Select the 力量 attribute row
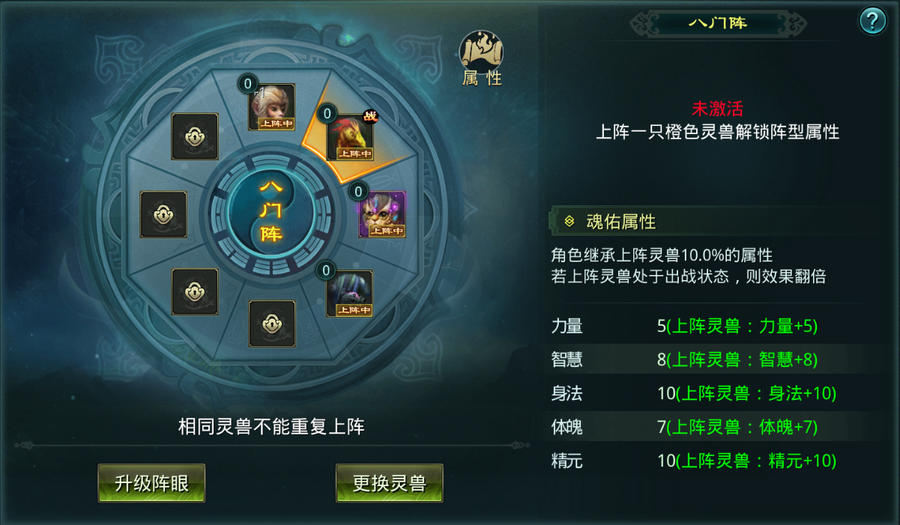Image resolution: width=900 pixels, height=525 pixels. (717, 326)
